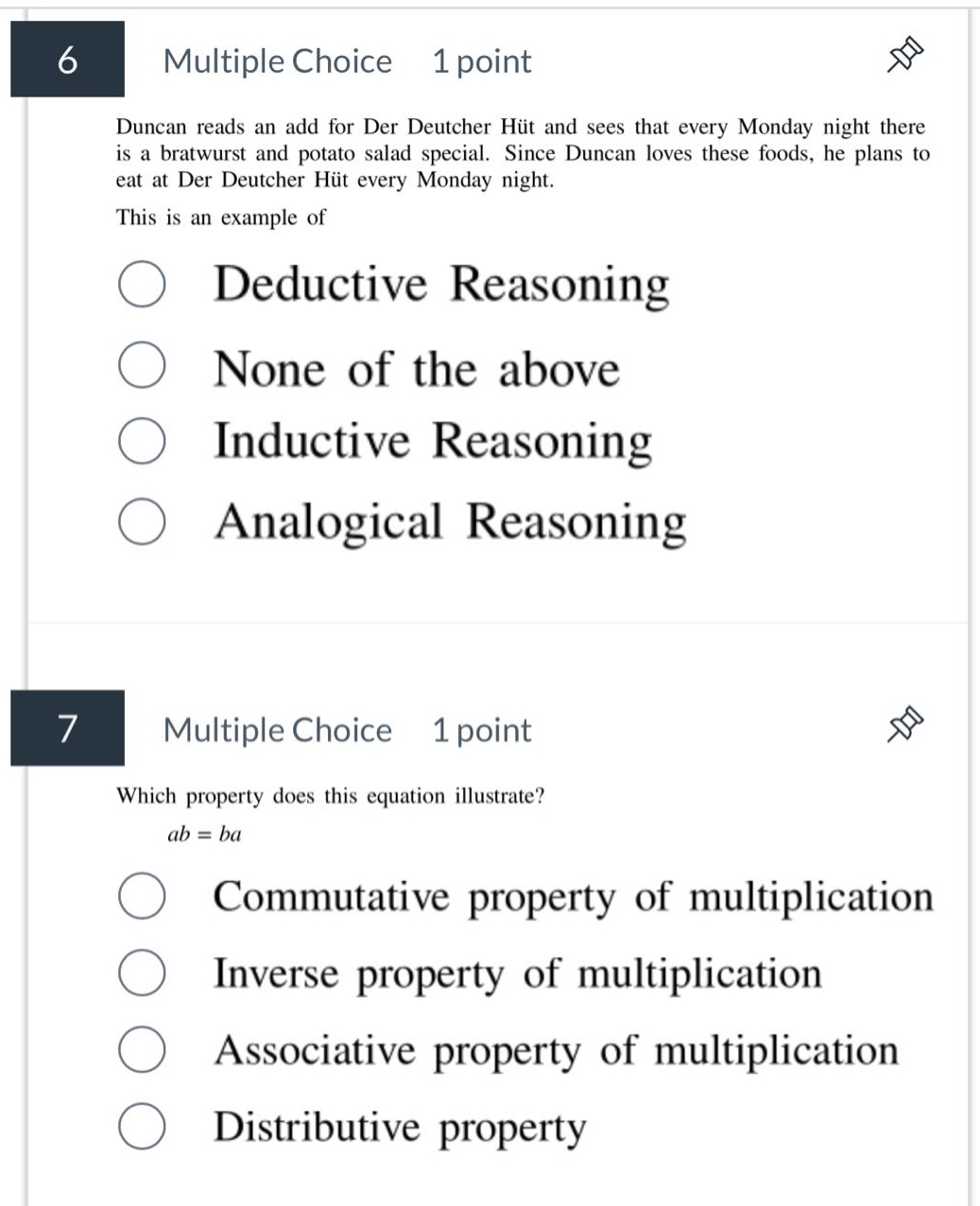Pin question 6 with the pushpin icon
Image resolution: width=980 pixels, height=1206 pixels.
[904, 59]
